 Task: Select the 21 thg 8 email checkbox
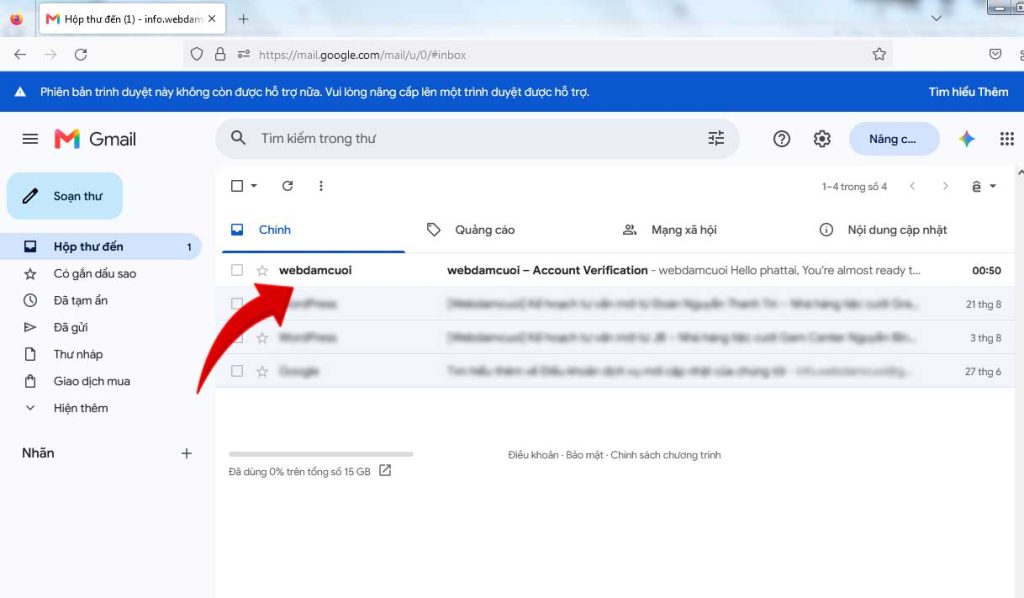click(237, 304)
